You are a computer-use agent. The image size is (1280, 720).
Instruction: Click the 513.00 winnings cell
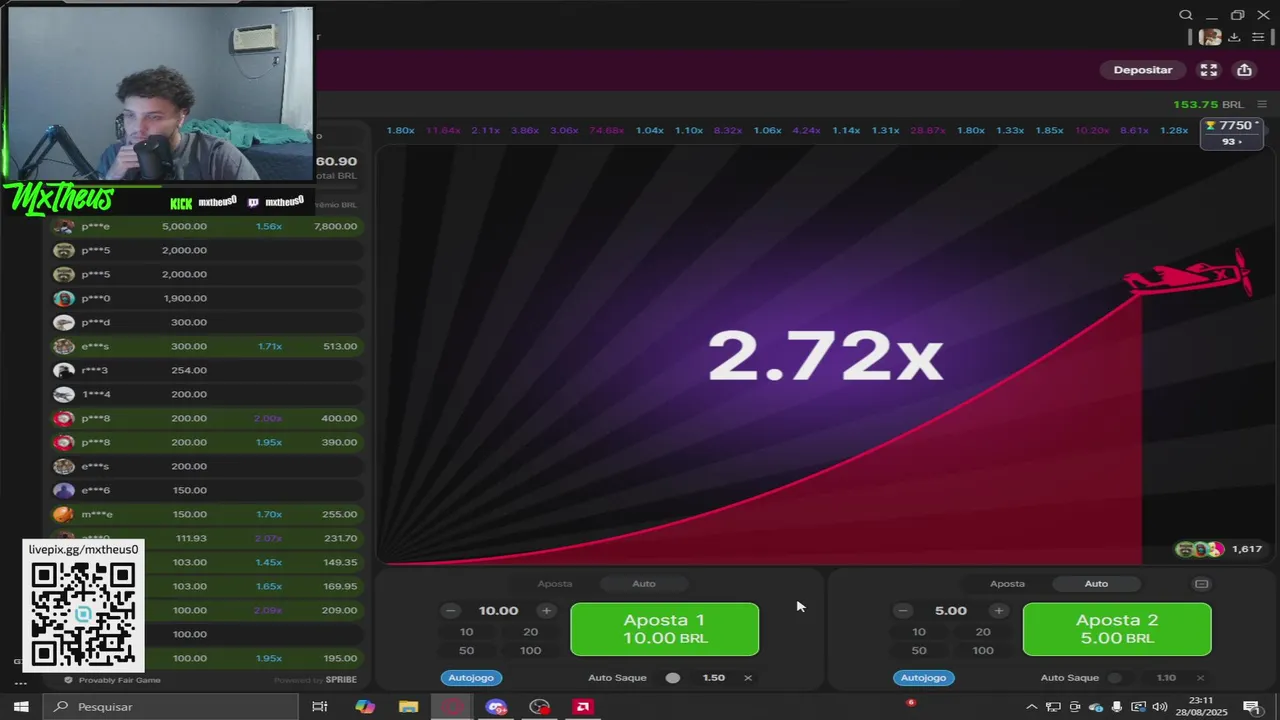[x=340, y=346]
